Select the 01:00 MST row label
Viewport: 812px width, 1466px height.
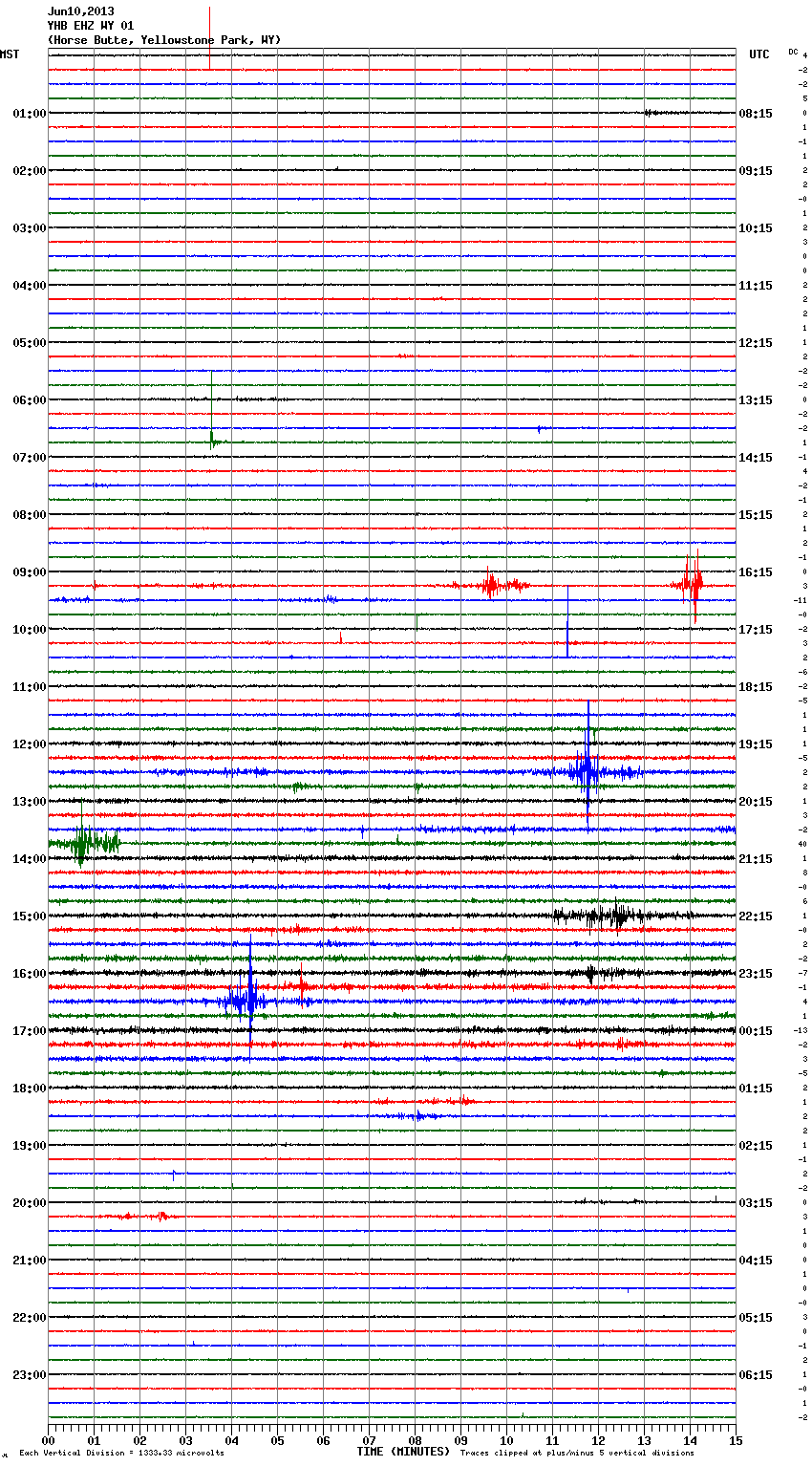29,114
